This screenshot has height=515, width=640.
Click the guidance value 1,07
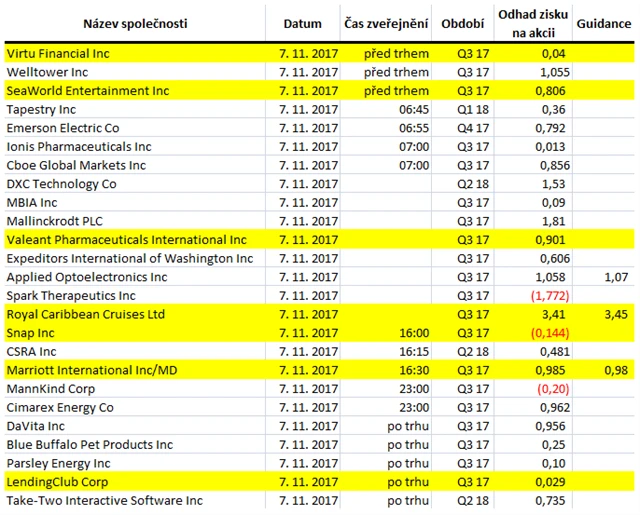point(616,277)
